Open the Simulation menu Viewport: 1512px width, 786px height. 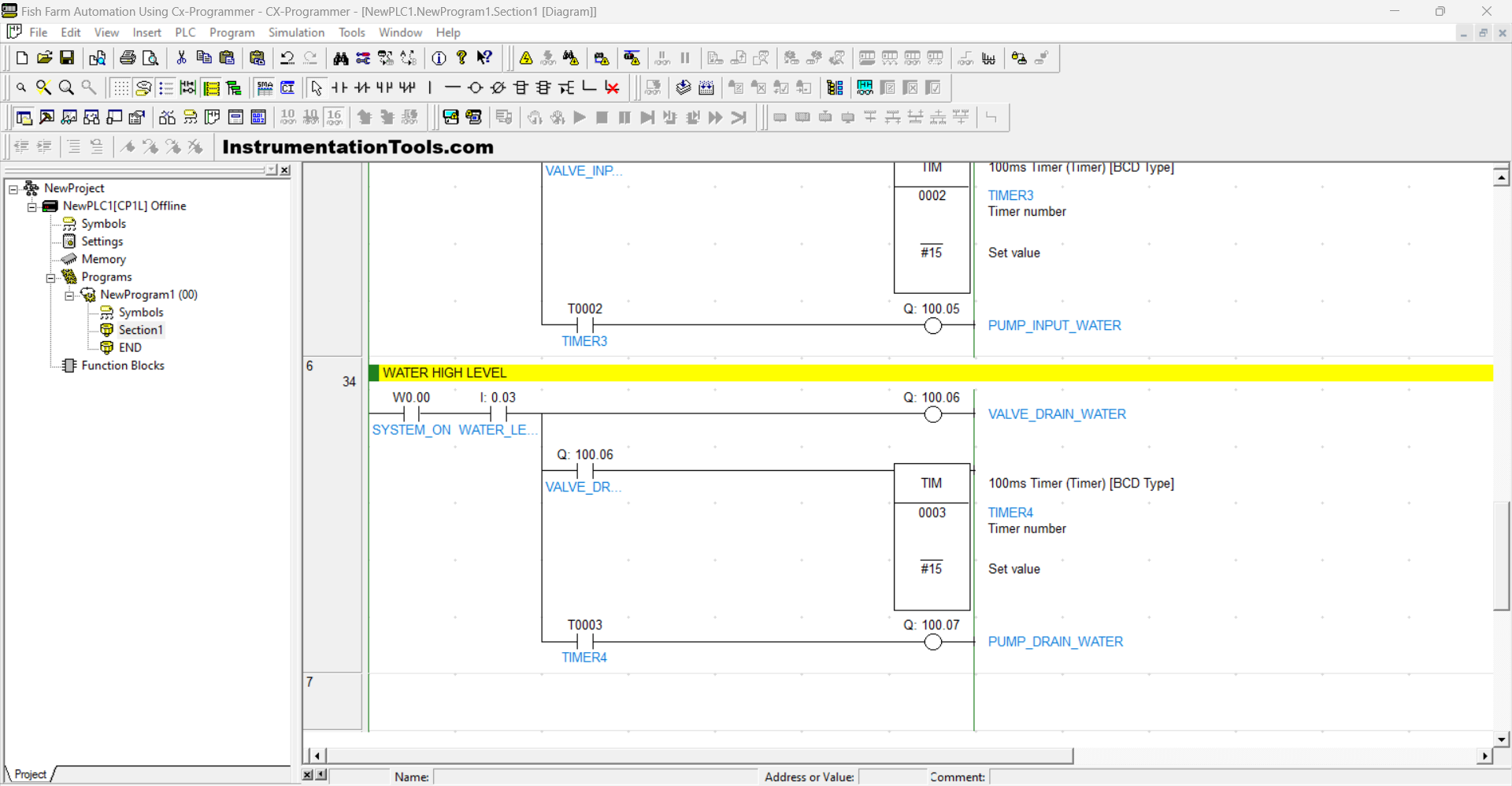pyautogui.click(x=296, y=32)
